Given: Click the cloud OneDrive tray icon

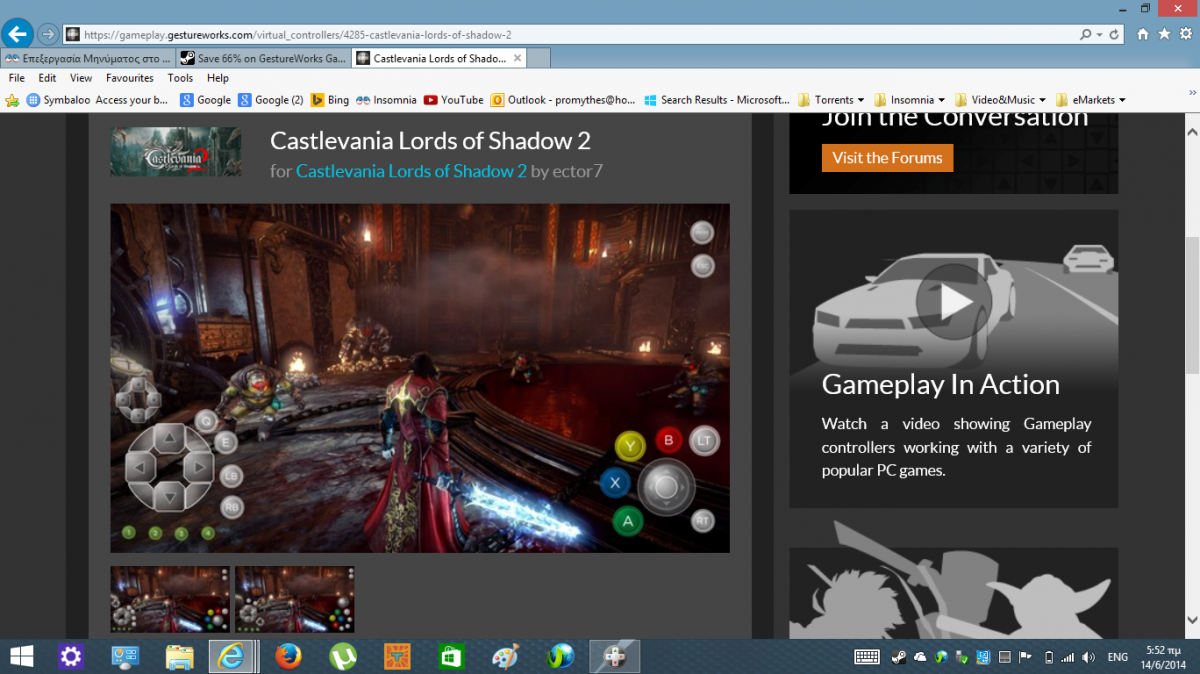Looking at the screenshot, I should click(919, 657).
